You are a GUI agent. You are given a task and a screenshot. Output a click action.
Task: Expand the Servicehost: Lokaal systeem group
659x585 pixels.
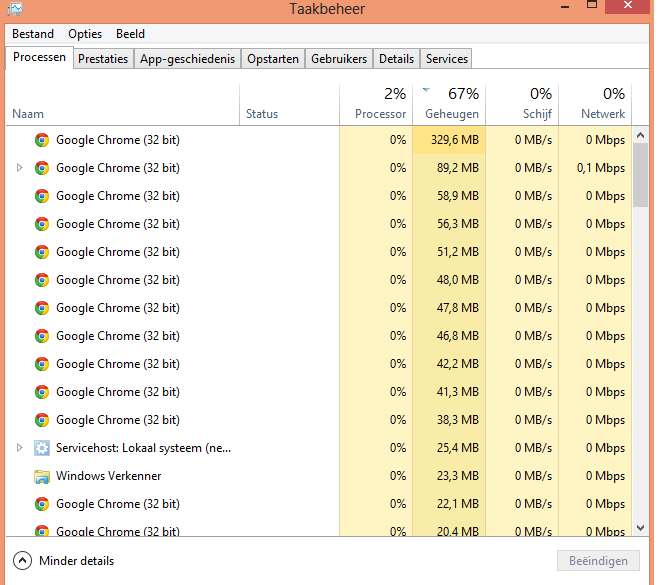coord(19,448)
